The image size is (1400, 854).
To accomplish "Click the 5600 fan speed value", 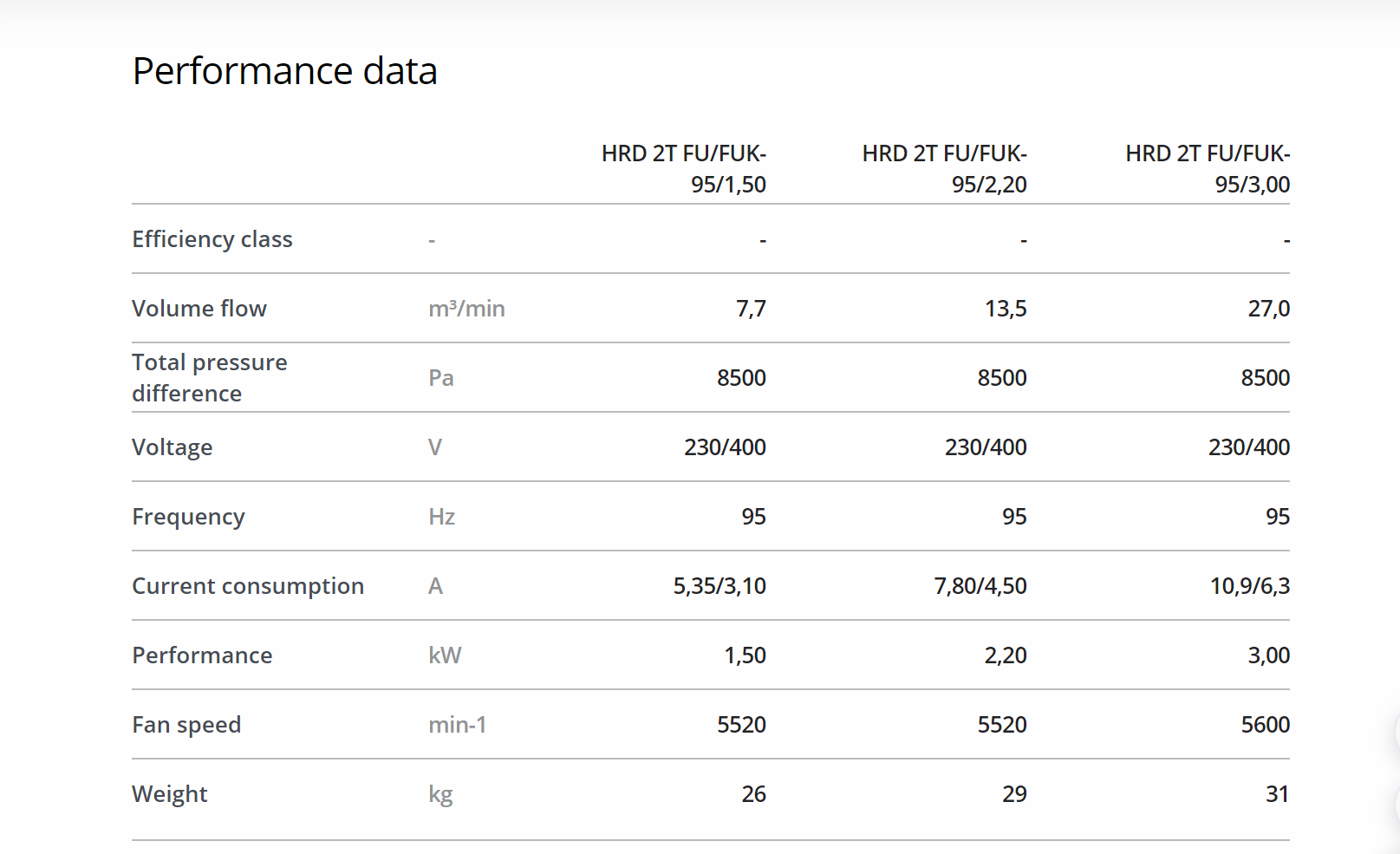I will click(1265, 725).
